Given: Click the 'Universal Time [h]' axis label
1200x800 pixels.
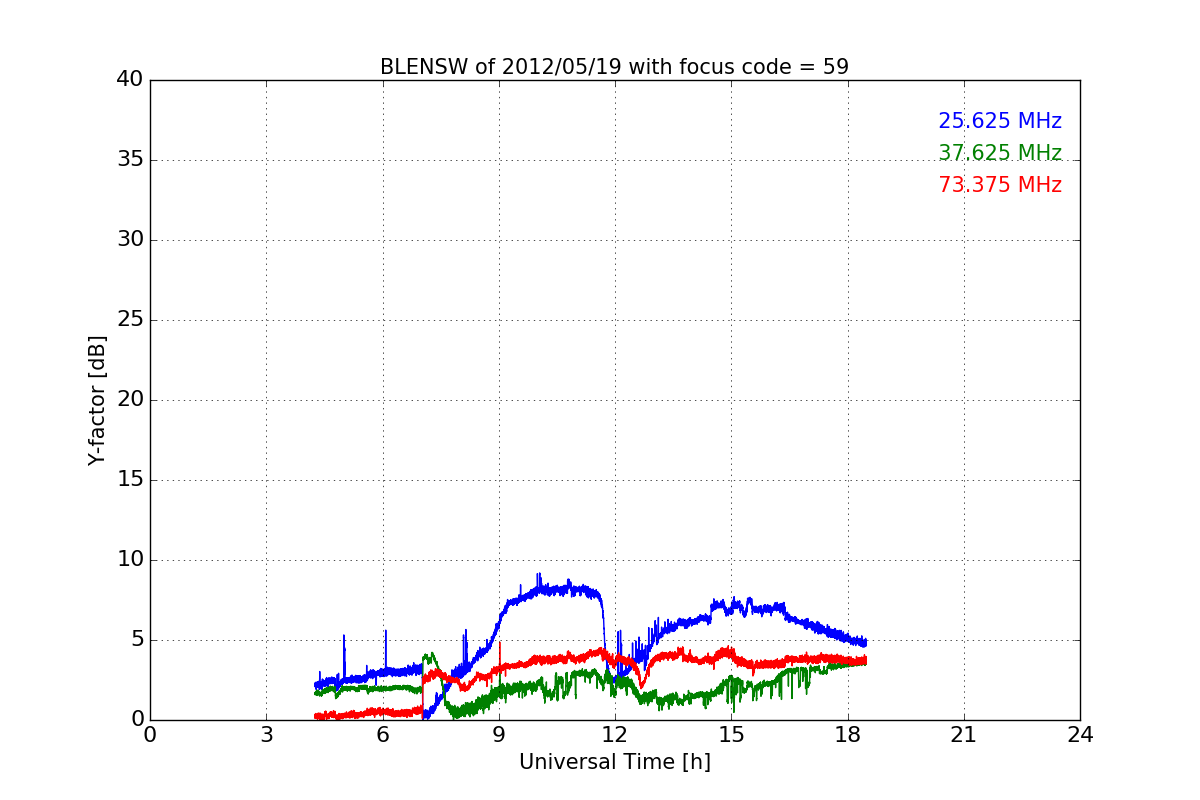Looking at the screenshot, I should [614, 762].
